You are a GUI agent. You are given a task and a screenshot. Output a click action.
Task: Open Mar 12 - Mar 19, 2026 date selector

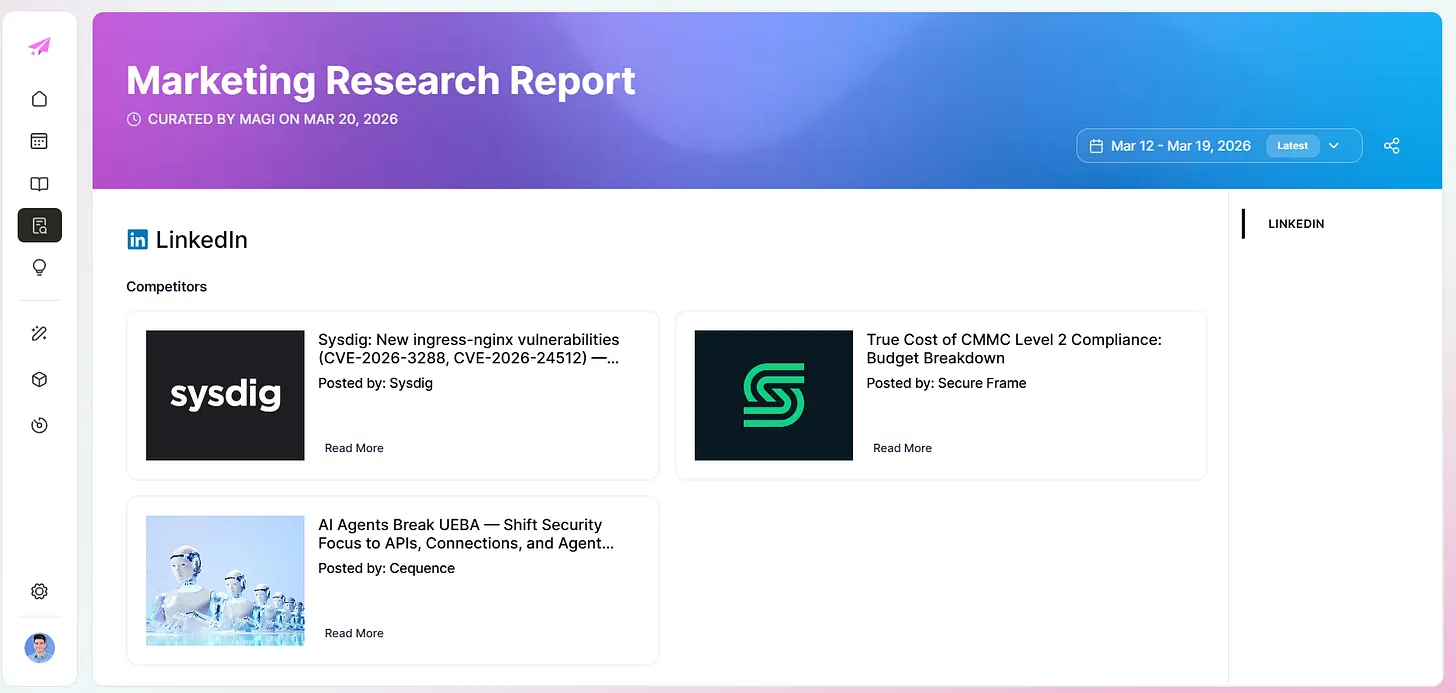pos(1219,146)
